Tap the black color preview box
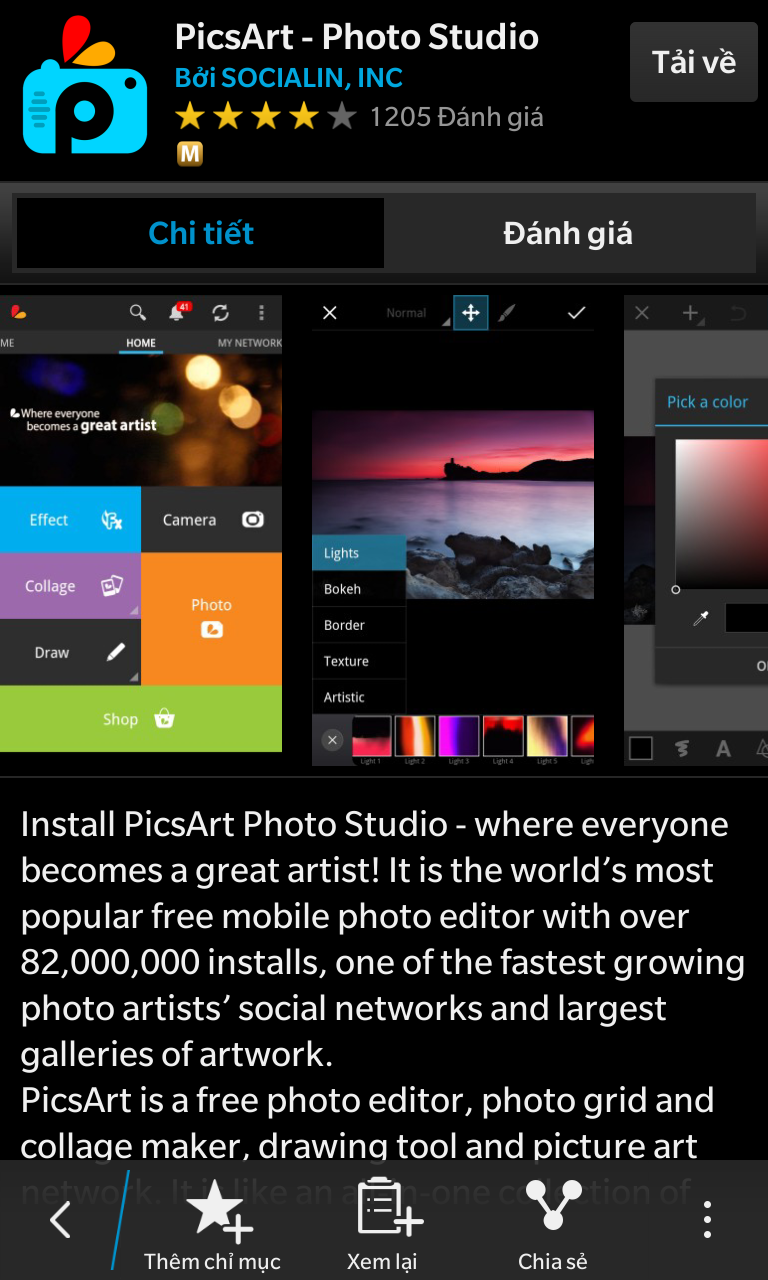Screen dimensions: 768x1280 746,618
